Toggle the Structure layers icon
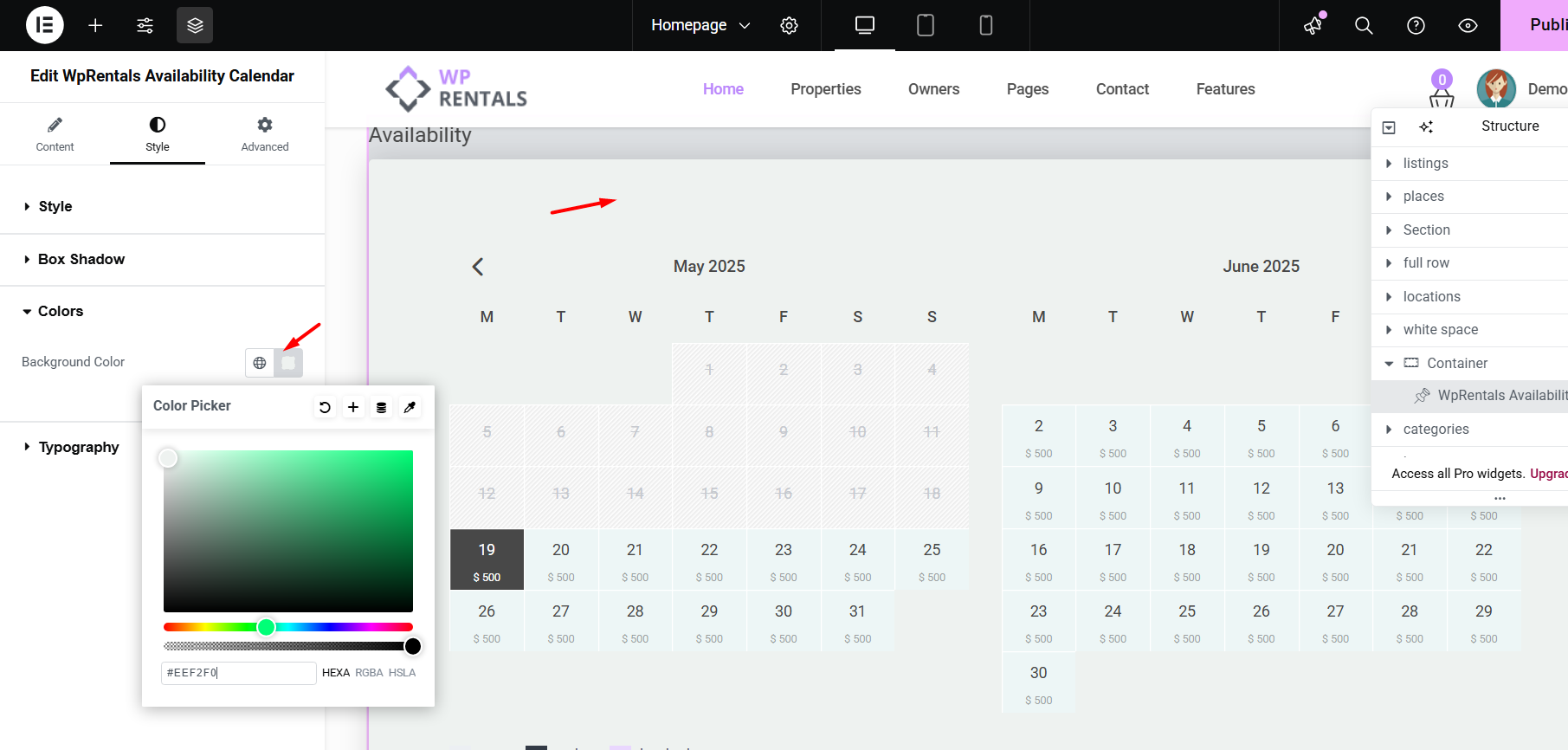Image resolution: width=1568 pixels, height=750 pixels. click(x=195, y=25)
